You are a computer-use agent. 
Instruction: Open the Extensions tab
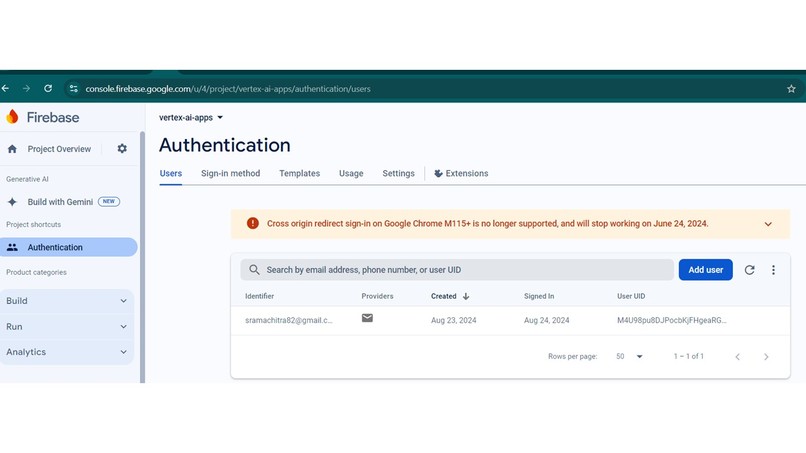pyautogui.click(x=461, y=173)
